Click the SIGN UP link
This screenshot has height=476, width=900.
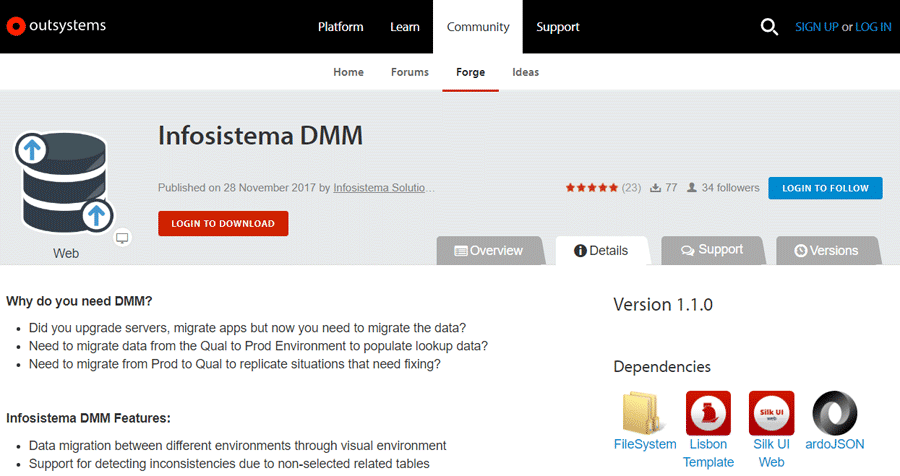(x=817, y=26)
